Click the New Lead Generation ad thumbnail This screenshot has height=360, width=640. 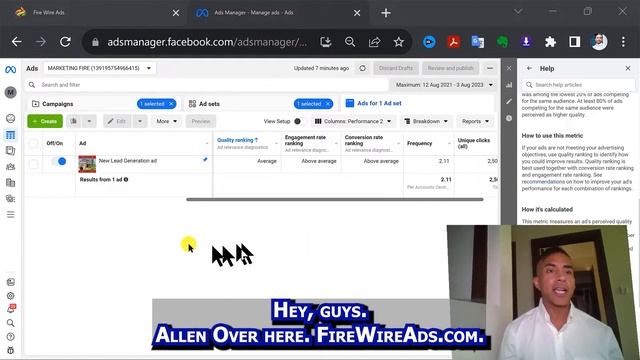coord(87,164)
